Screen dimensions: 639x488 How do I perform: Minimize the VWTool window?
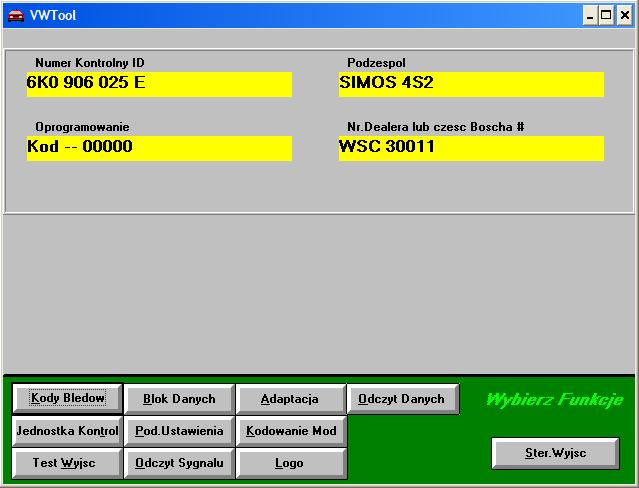click(590, 16)
